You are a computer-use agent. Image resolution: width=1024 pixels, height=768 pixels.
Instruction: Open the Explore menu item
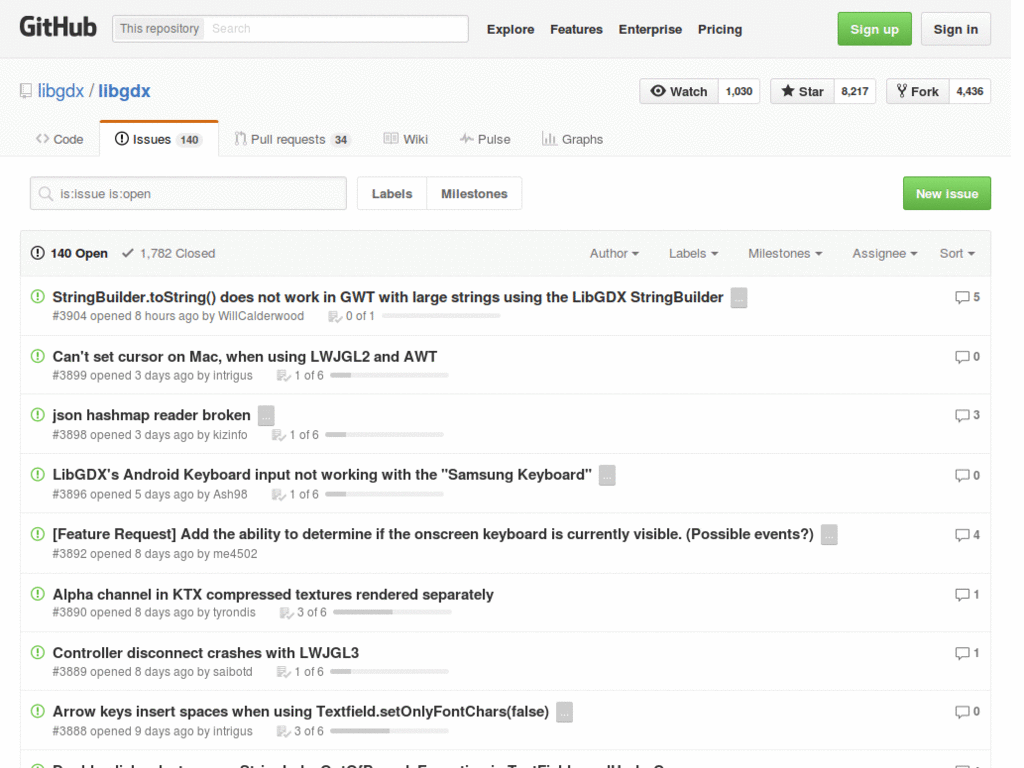coord(510,29)
